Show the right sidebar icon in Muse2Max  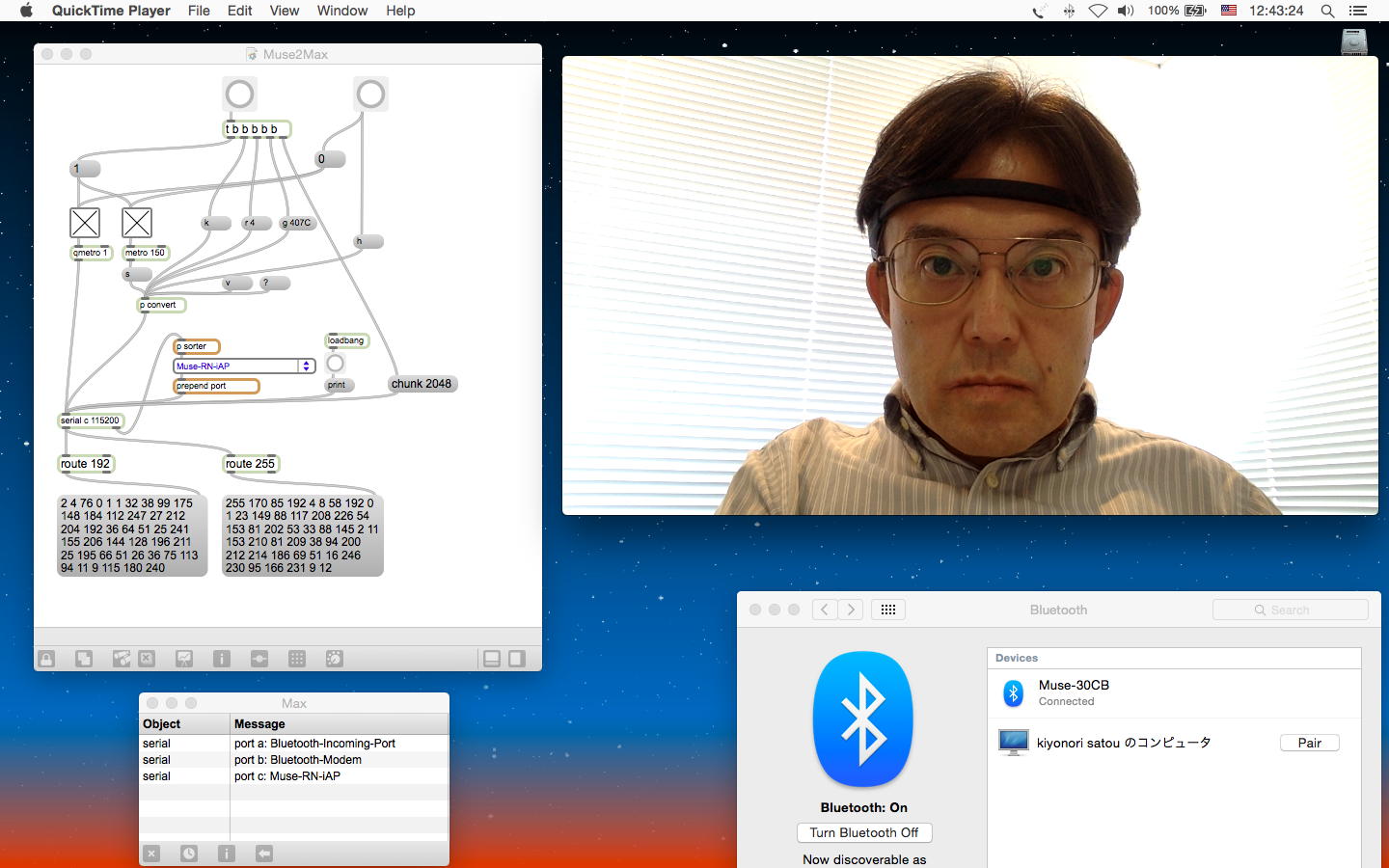tap(517, 659)
